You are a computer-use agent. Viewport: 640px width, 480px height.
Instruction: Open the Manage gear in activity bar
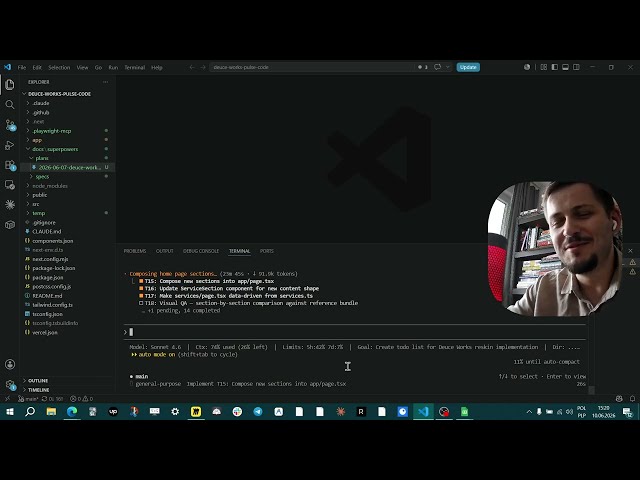click(x=10, y=384)
